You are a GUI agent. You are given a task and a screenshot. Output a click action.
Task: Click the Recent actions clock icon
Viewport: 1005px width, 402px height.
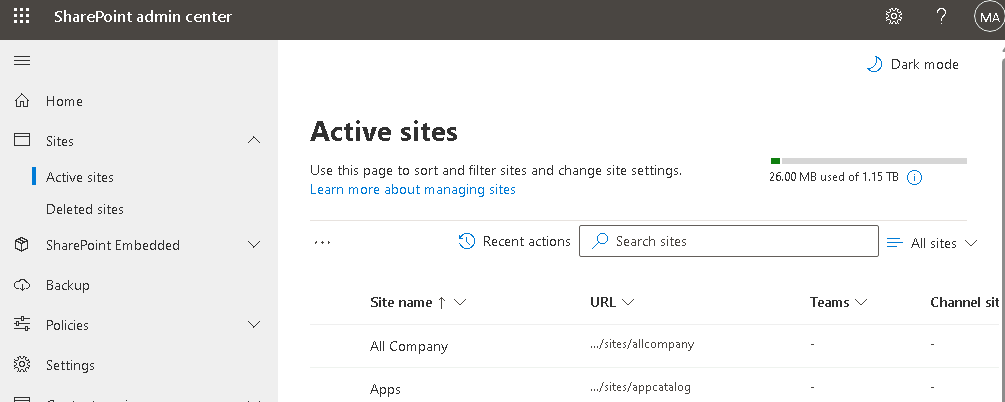467,241
